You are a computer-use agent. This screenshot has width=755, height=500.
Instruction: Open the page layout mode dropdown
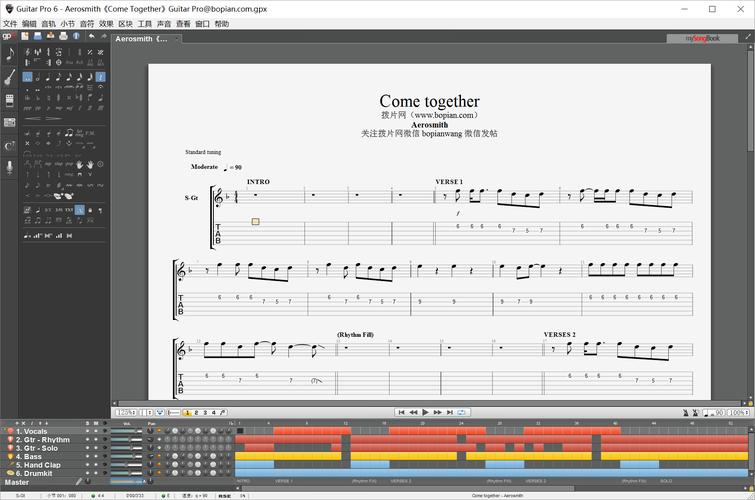(146, 412)
